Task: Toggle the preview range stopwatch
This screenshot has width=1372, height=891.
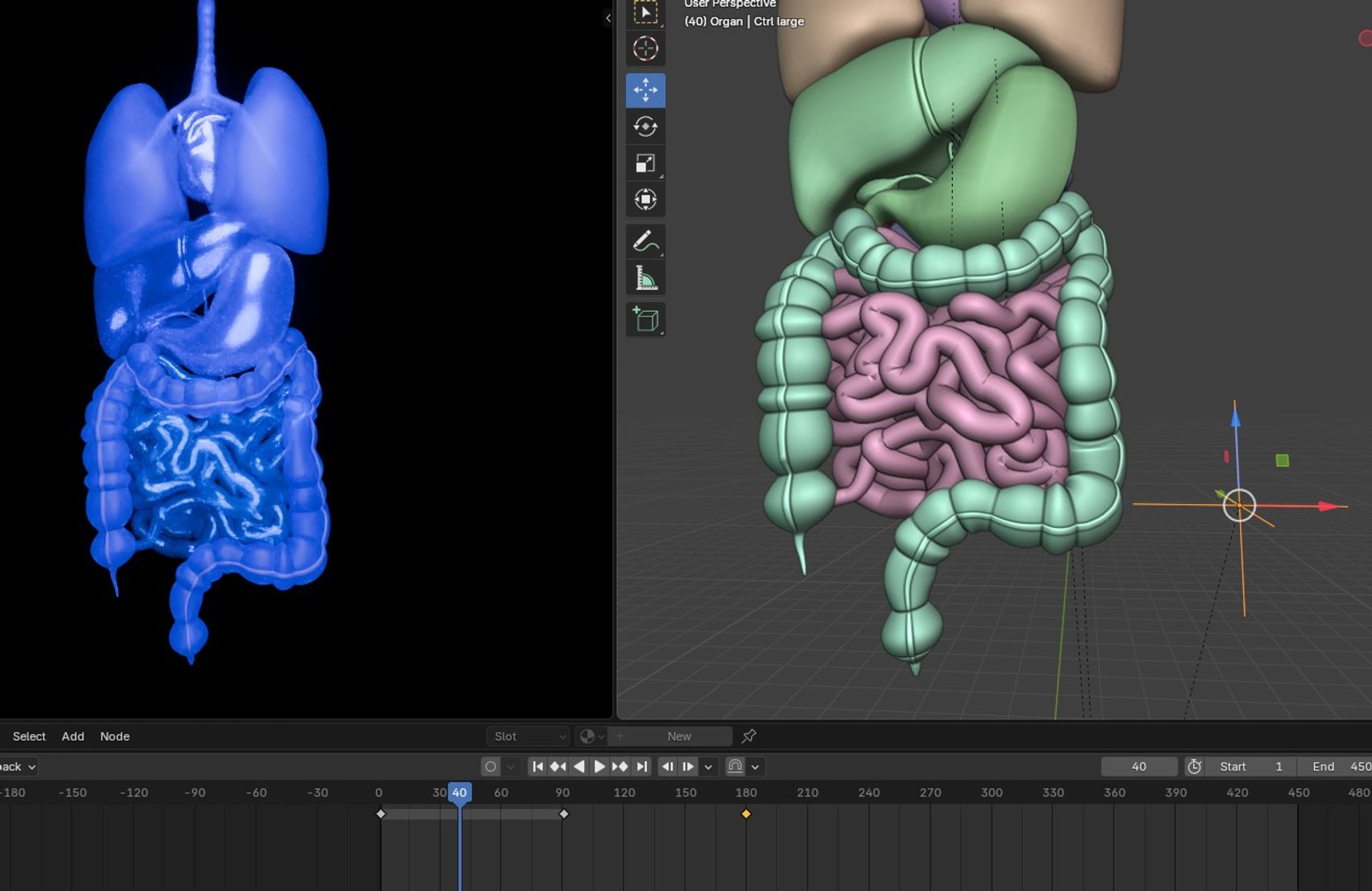Action: 1194,766
